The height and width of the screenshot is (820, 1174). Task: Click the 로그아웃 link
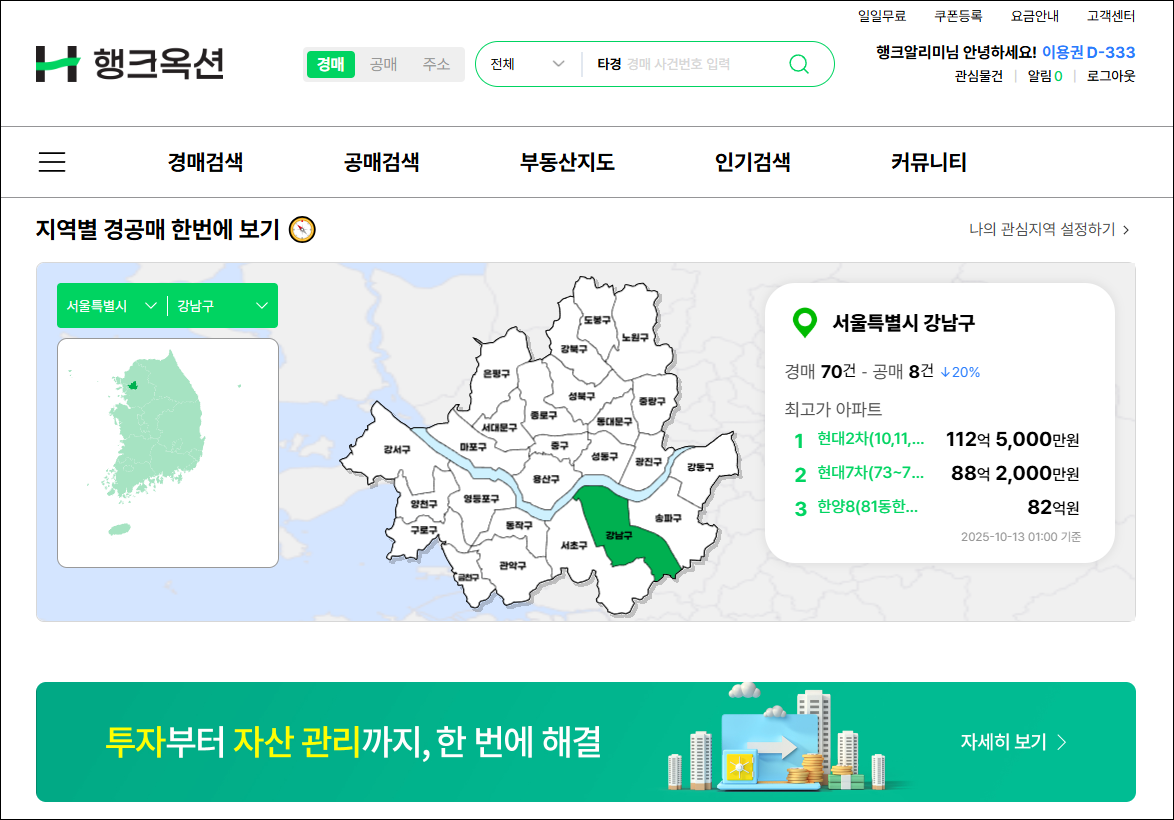pos(1111,76)
